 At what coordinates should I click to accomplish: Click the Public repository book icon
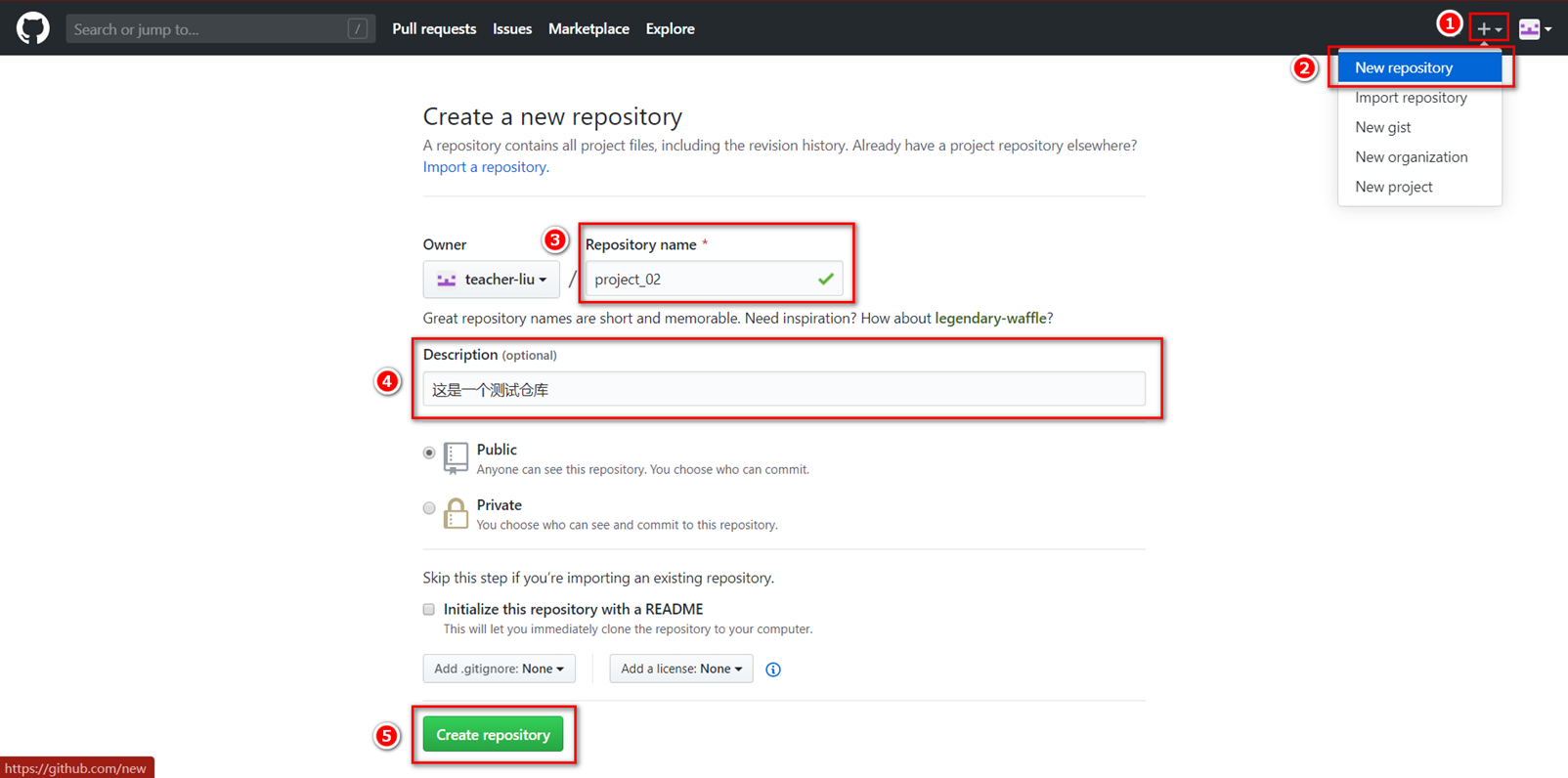(456, 457)
